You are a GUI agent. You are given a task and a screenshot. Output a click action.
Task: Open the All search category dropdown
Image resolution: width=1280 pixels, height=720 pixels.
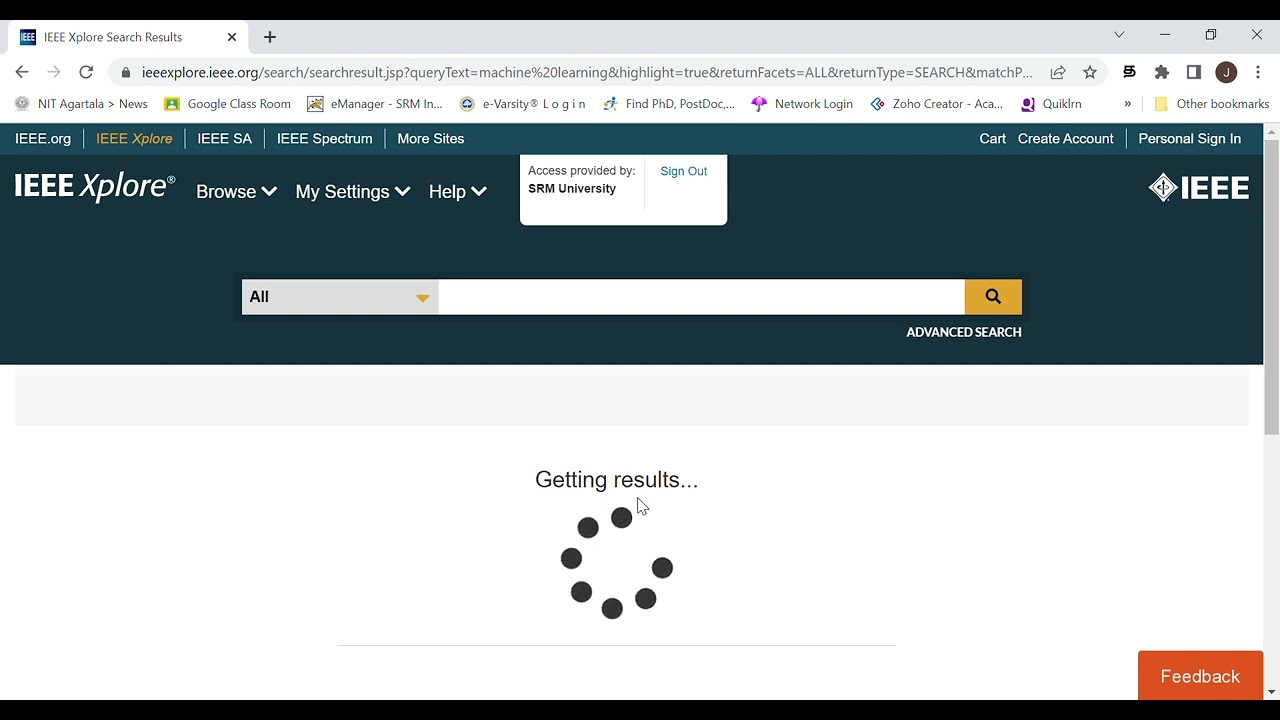(340, 296)
